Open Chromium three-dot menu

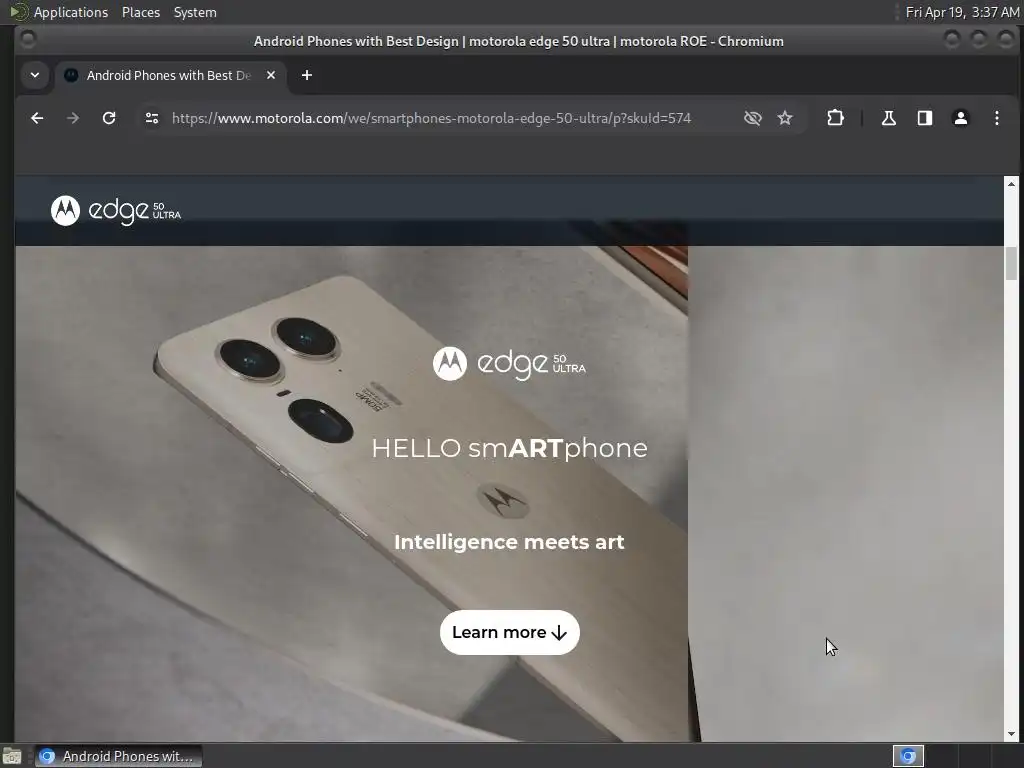tap(997, 118)
